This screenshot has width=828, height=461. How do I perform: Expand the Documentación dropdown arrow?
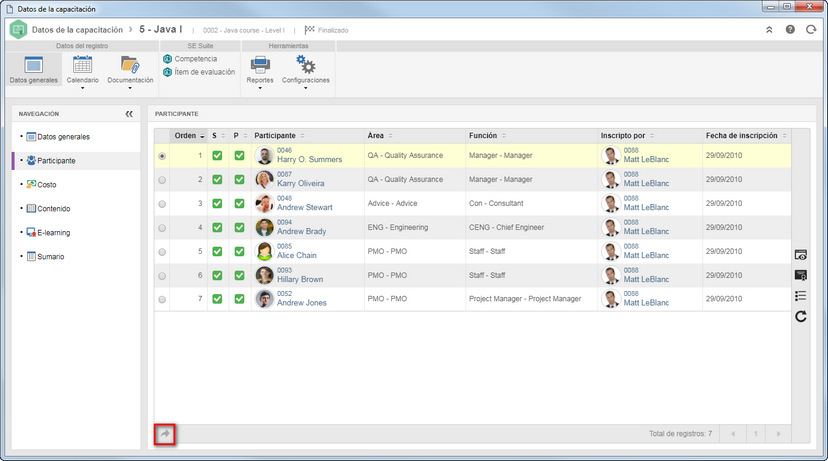point(130,88)
